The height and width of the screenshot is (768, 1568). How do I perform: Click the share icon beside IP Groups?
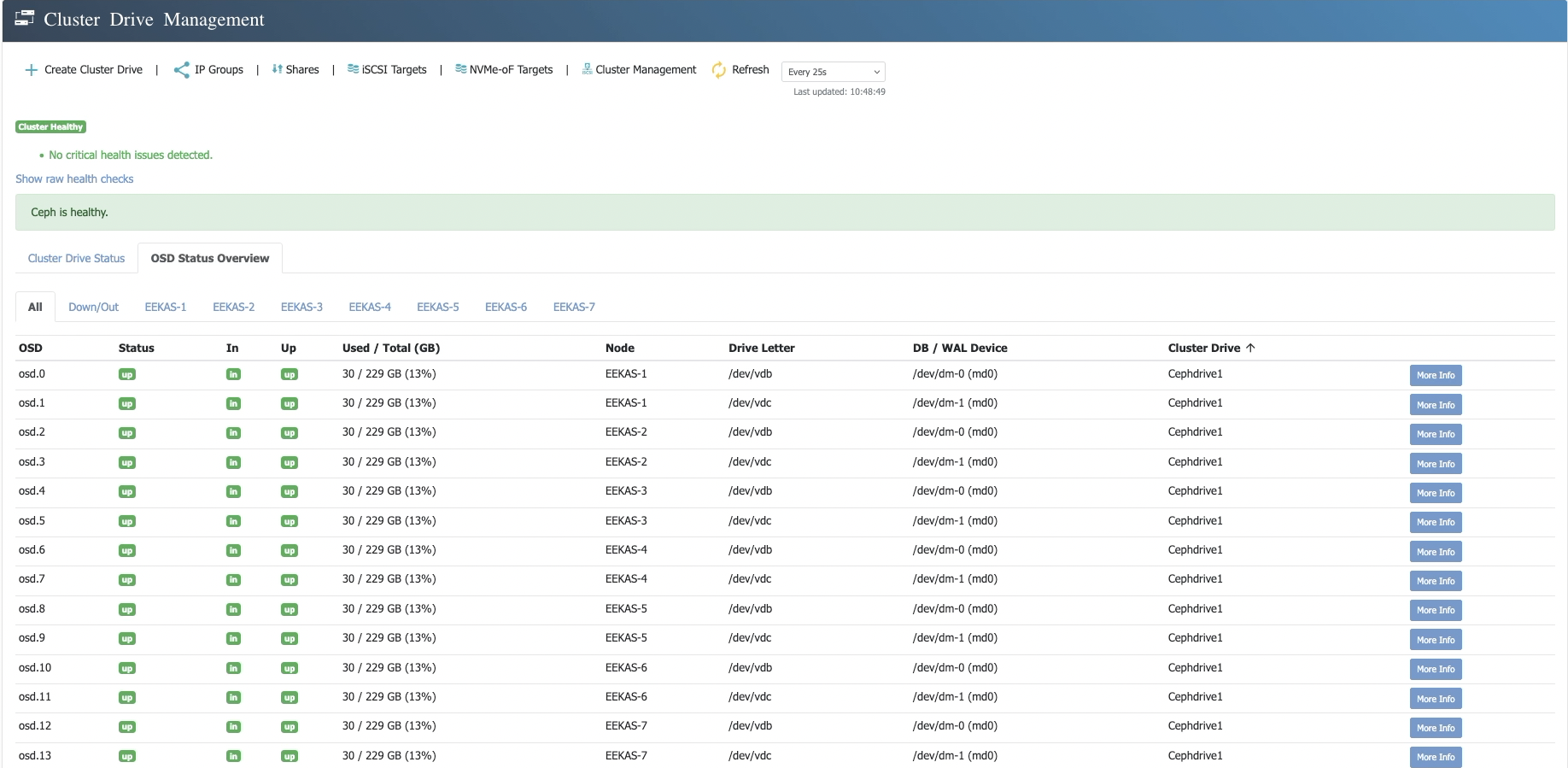click(x=181, y=70)
